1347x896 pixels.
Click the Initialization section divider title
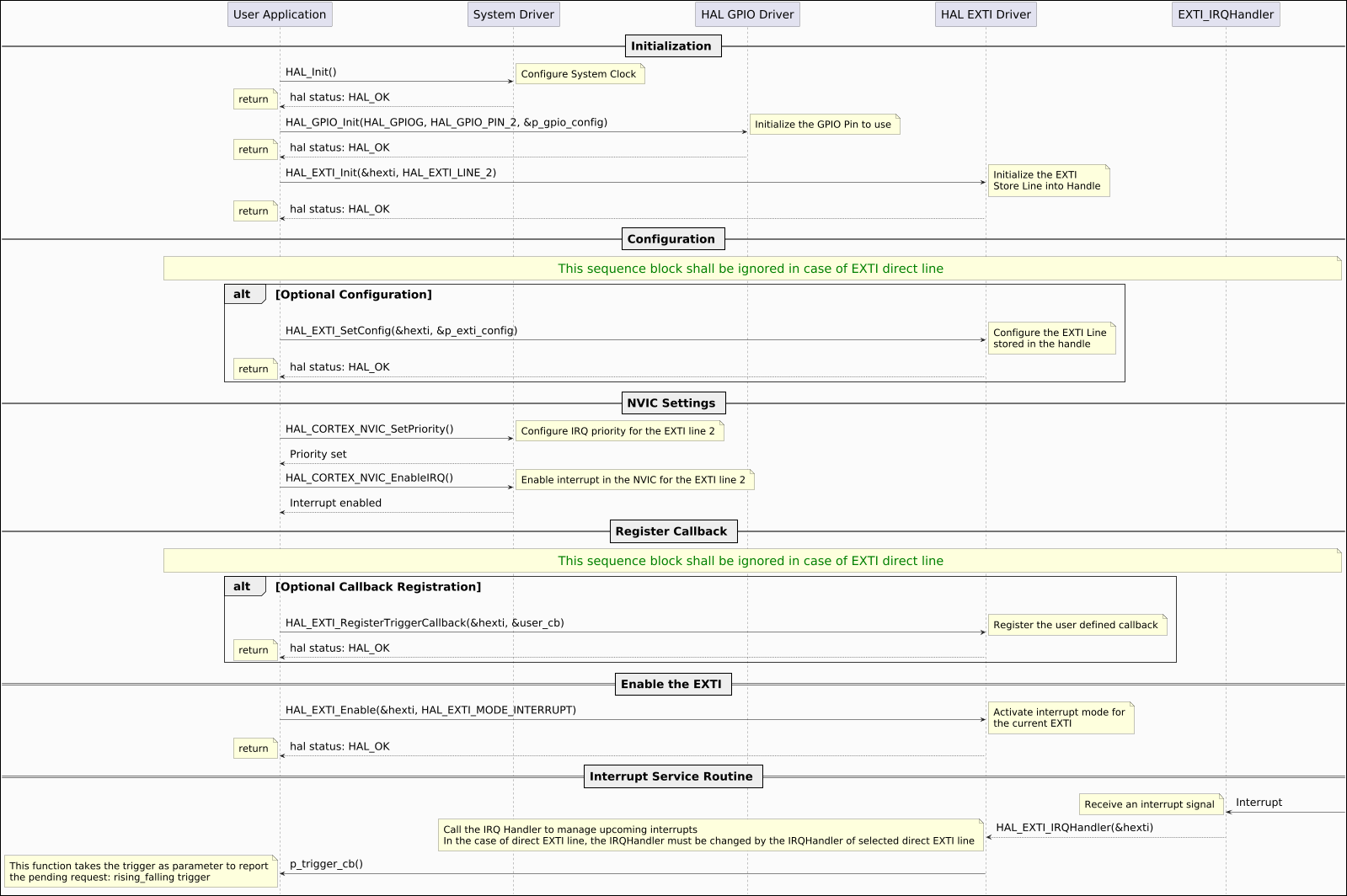tap(671, 46)
